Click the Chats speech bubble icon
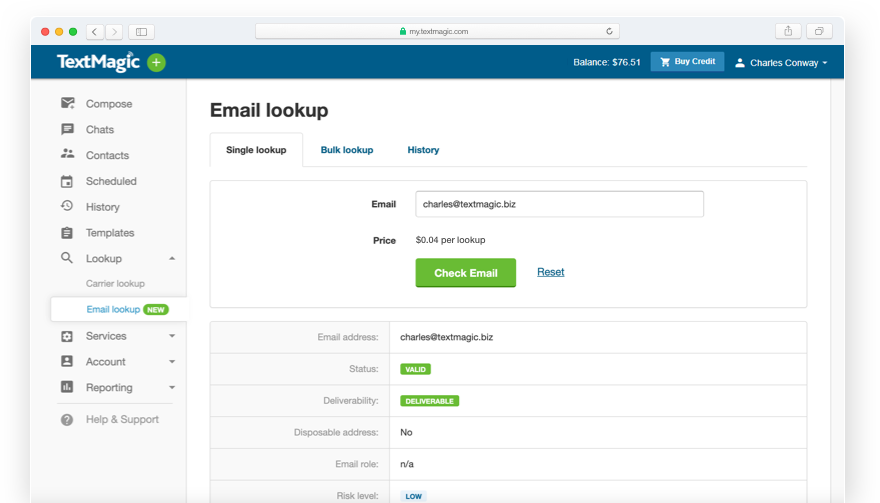880x503 pixels. pos(67,129)
